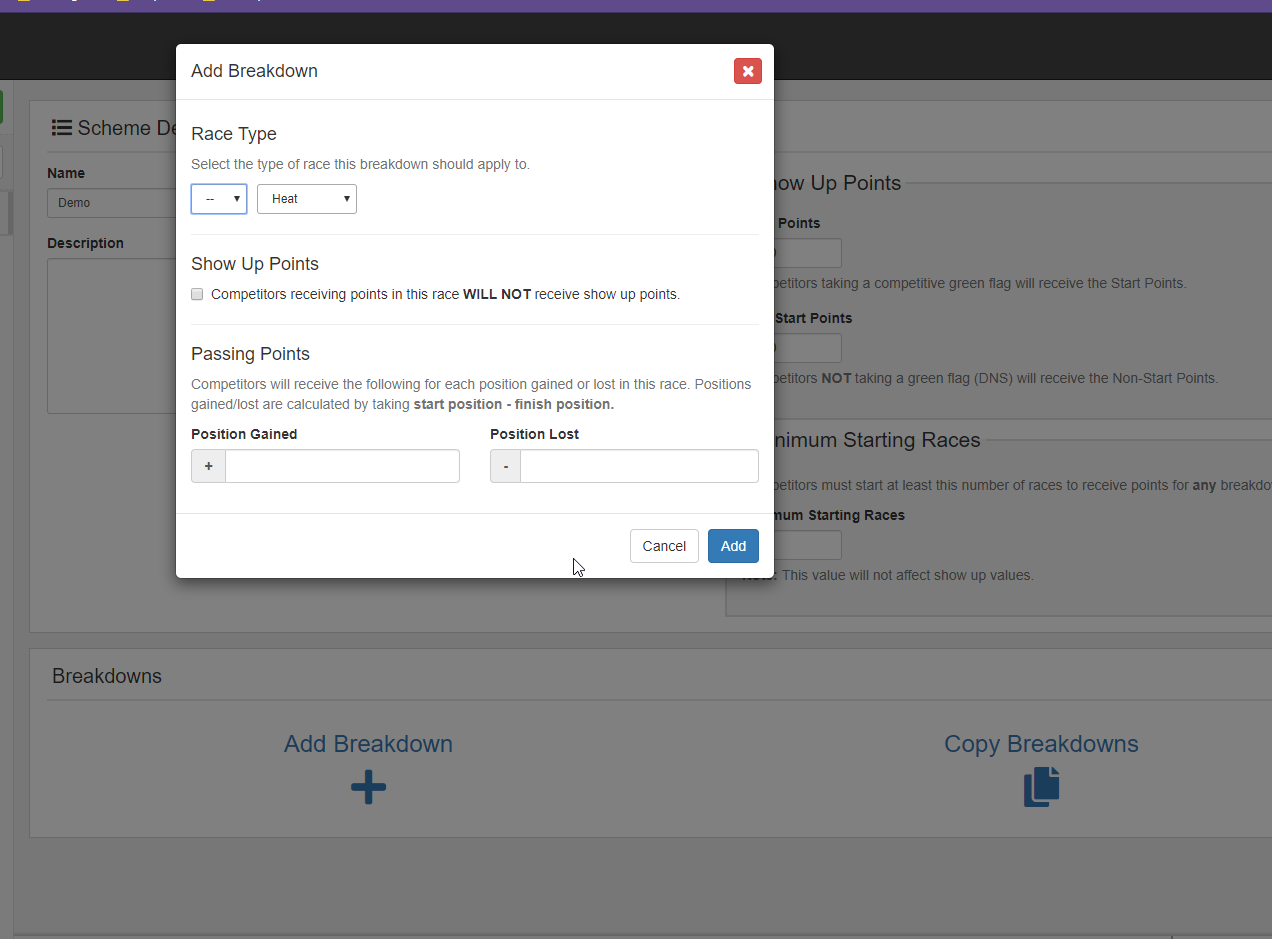The height and width of the screenshot is (939, 1272).
Task: Click the Copy Breakdowns link in background page
Action: pos(1041,744)
